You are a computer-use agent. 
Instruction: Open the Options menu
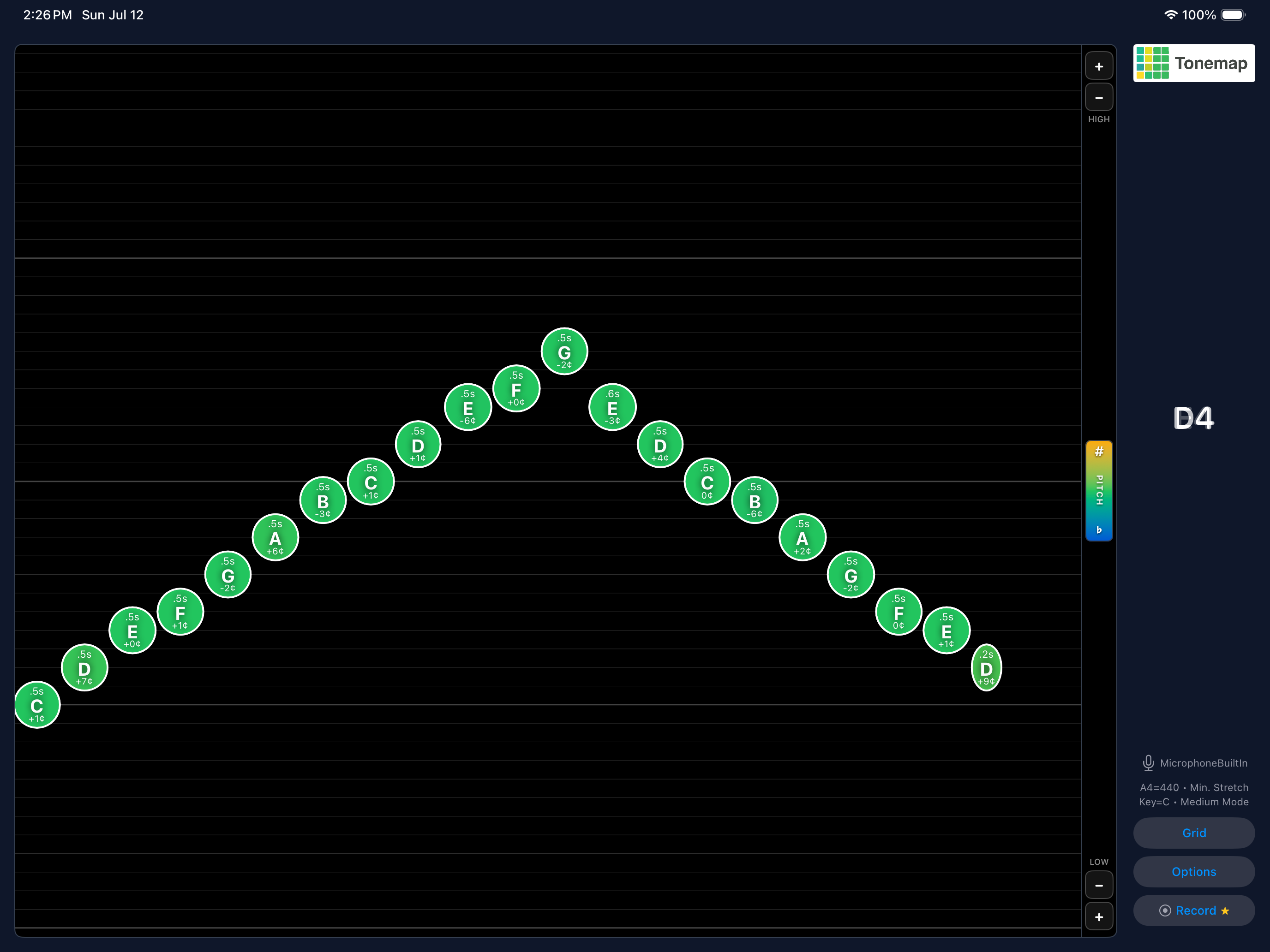pos(1194,872)
